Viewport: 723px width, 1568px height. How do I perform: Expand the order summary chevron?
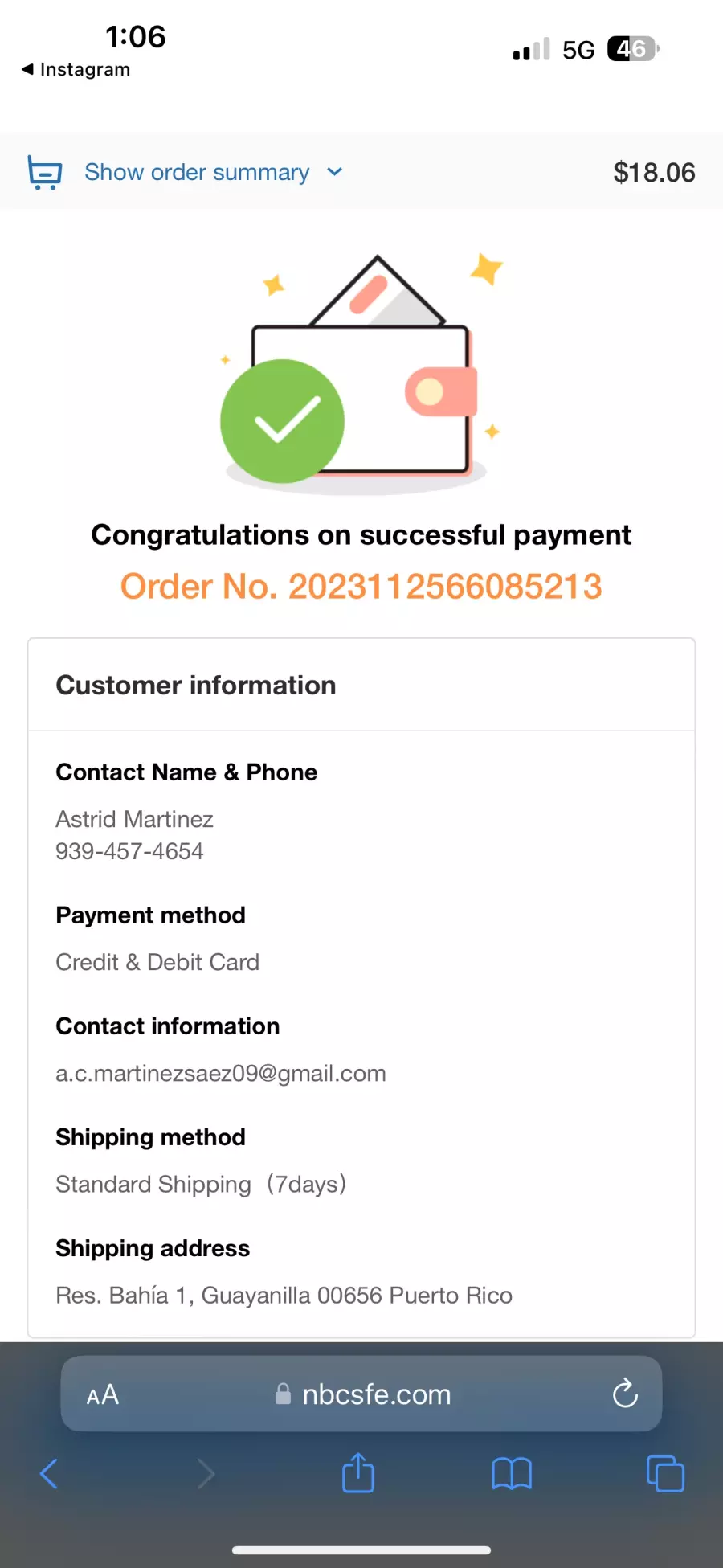(x=335, y=172)
